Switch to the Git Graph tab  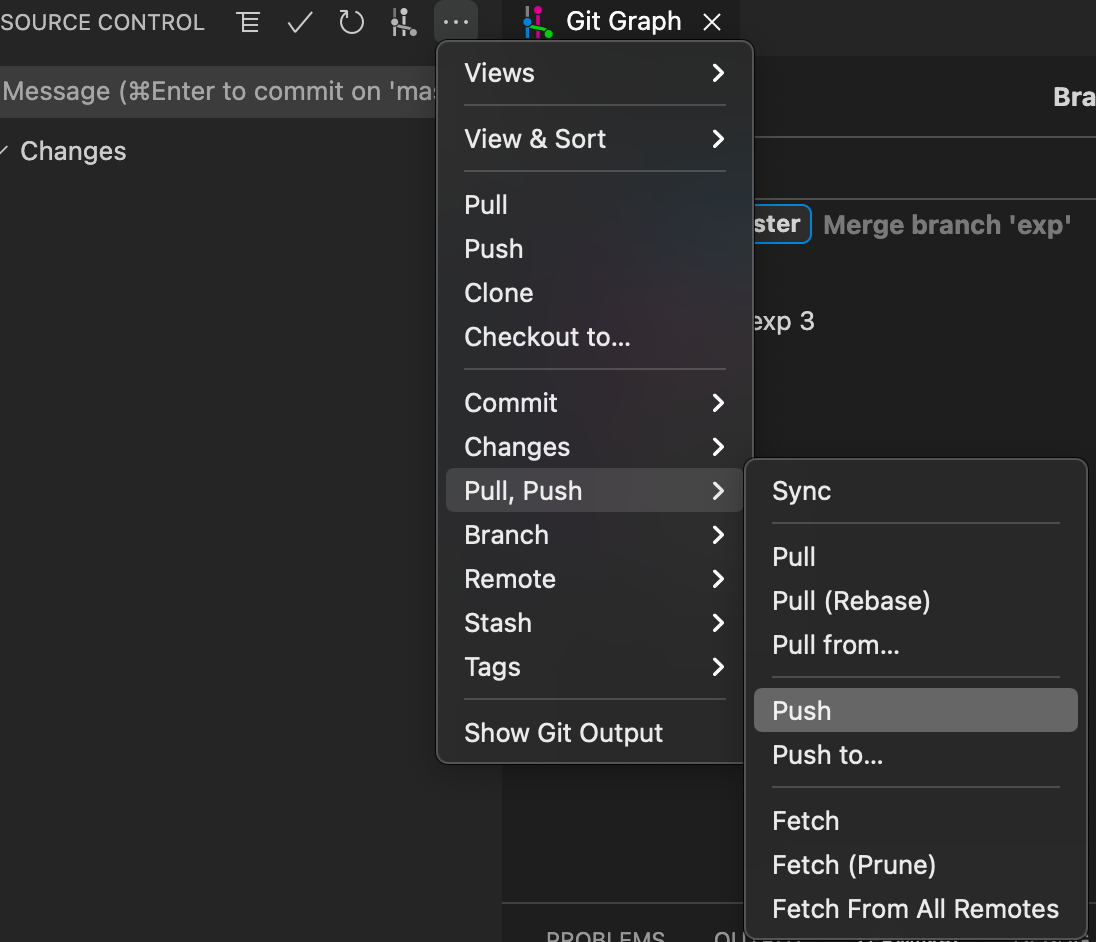click(623, 22)
